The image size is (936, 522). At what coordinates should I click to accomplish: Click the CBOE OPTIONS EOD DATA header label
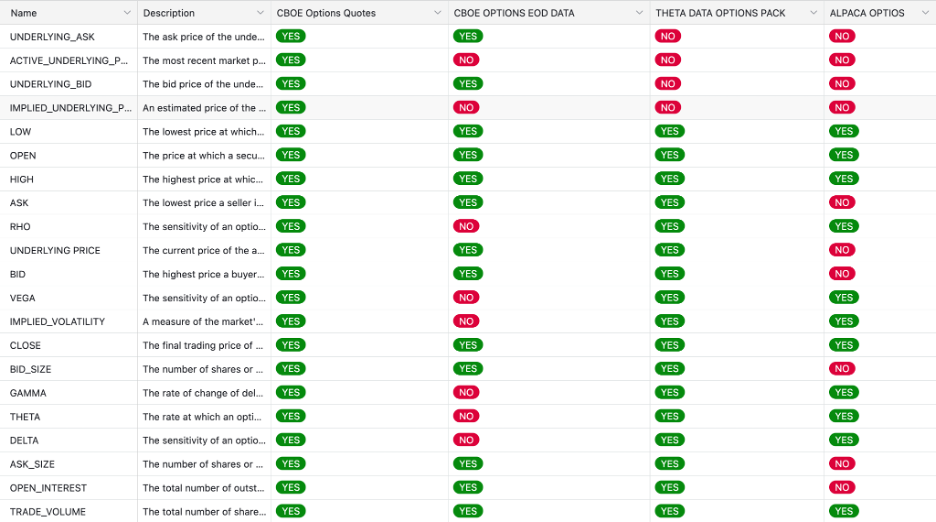(x=514, y=13)
